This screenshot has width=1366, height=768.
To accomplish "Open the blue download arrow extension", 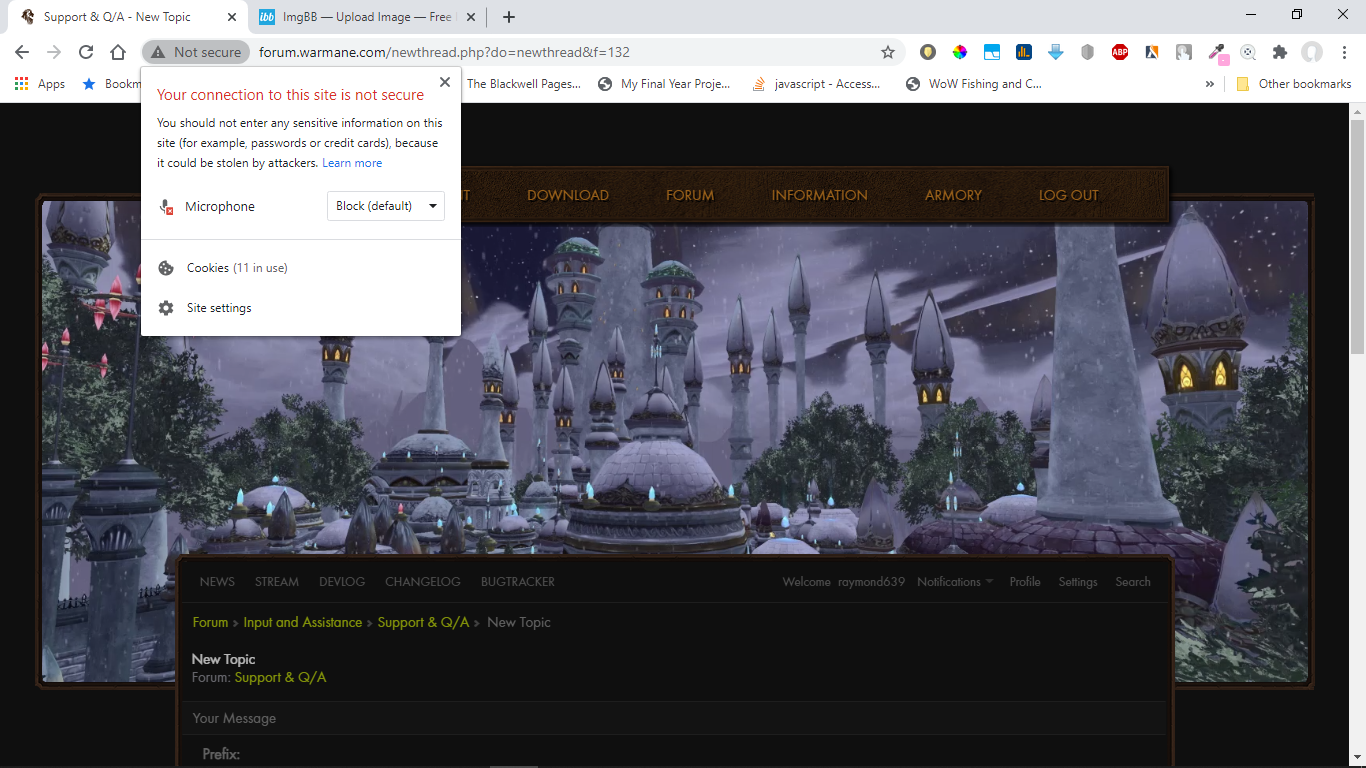I will [x=1056, y=52].
